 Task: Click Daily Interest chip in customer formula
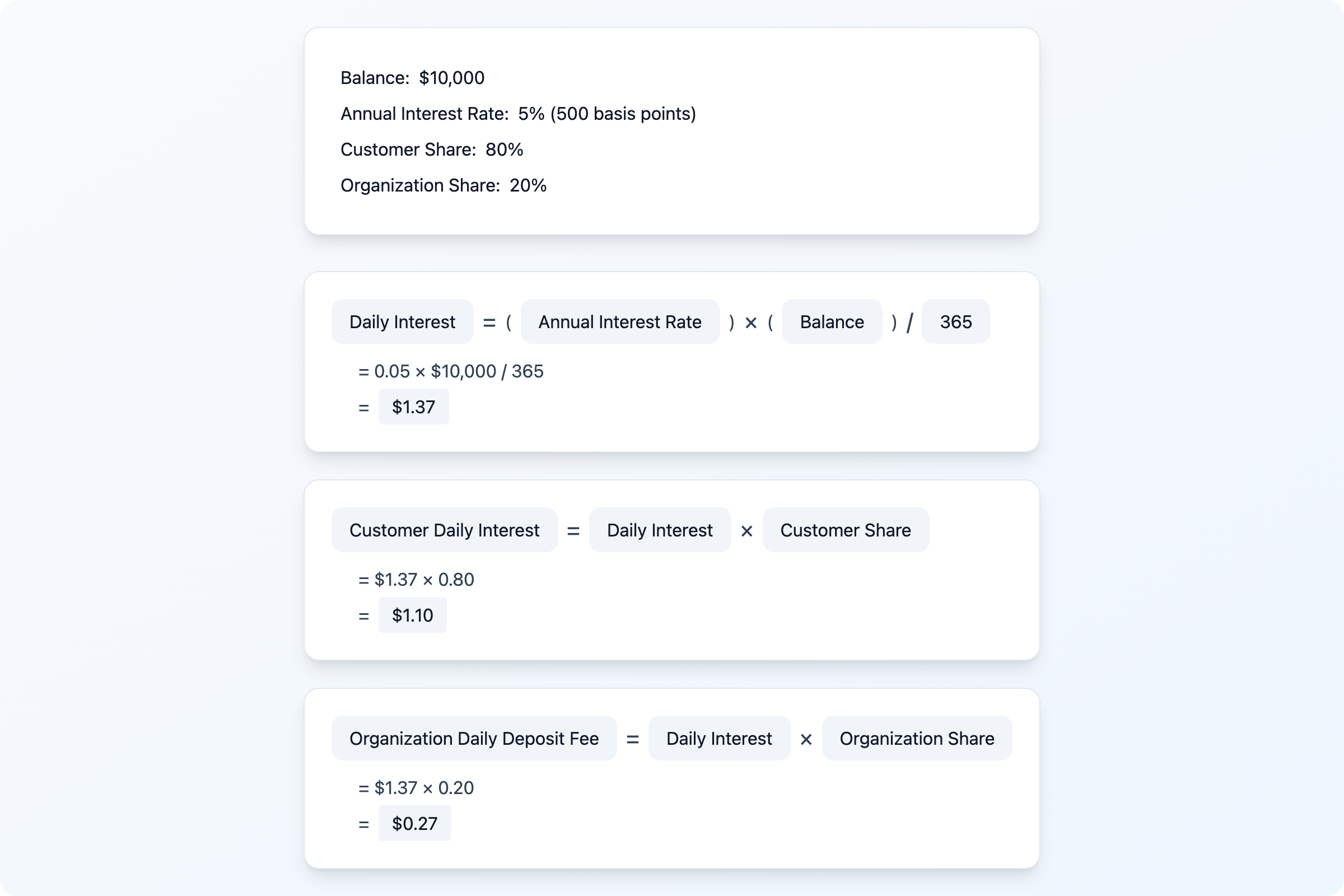tap(660, 530)
